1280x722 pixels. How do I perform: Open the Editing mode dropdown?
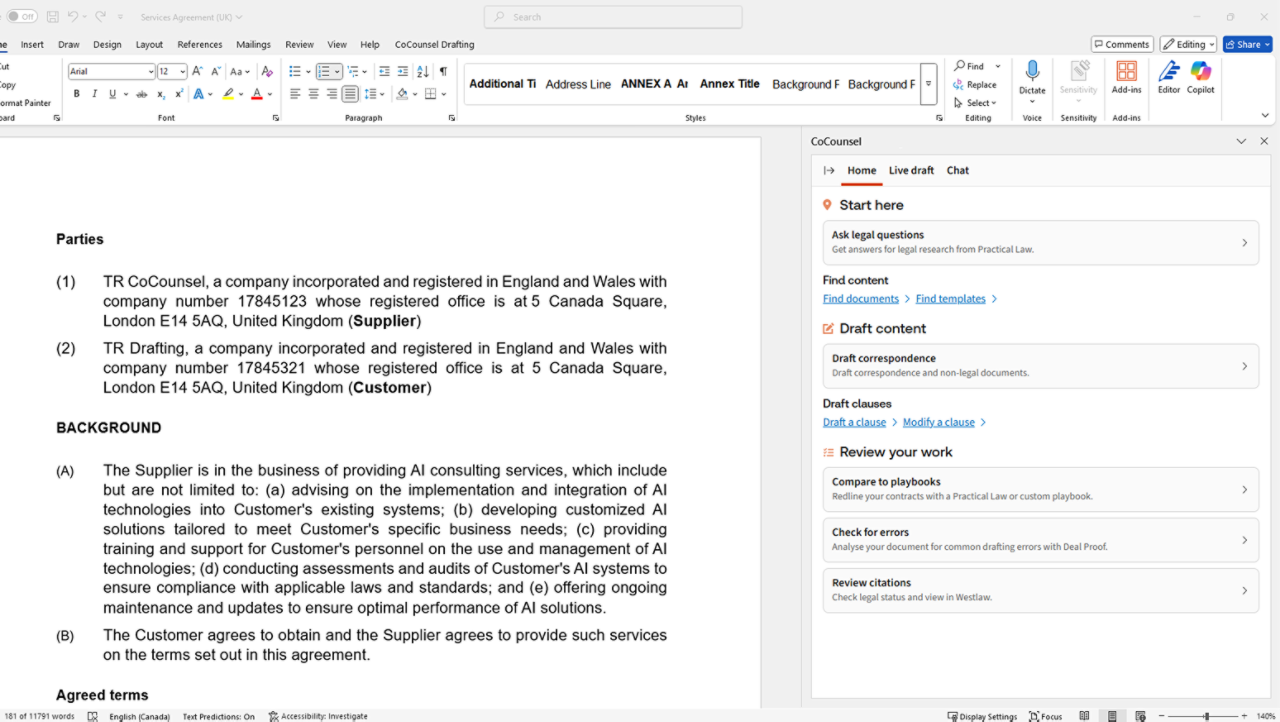pyautogui.click(x=1188, y=44)
